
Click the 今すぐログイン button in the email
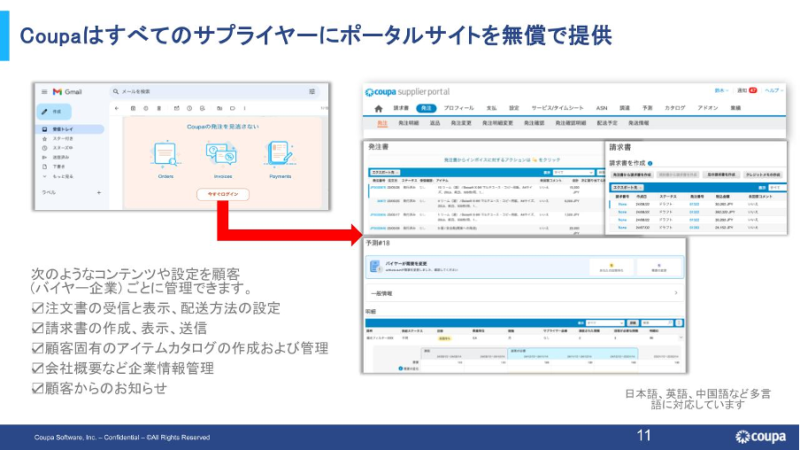(223, 194)
